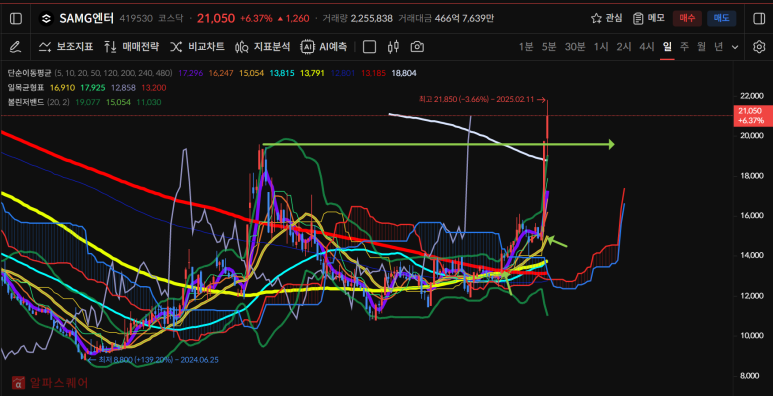Switch to 년 yearly timeframe
The image size is (773, 396).
pyautogui.click(x=719, y=47)
